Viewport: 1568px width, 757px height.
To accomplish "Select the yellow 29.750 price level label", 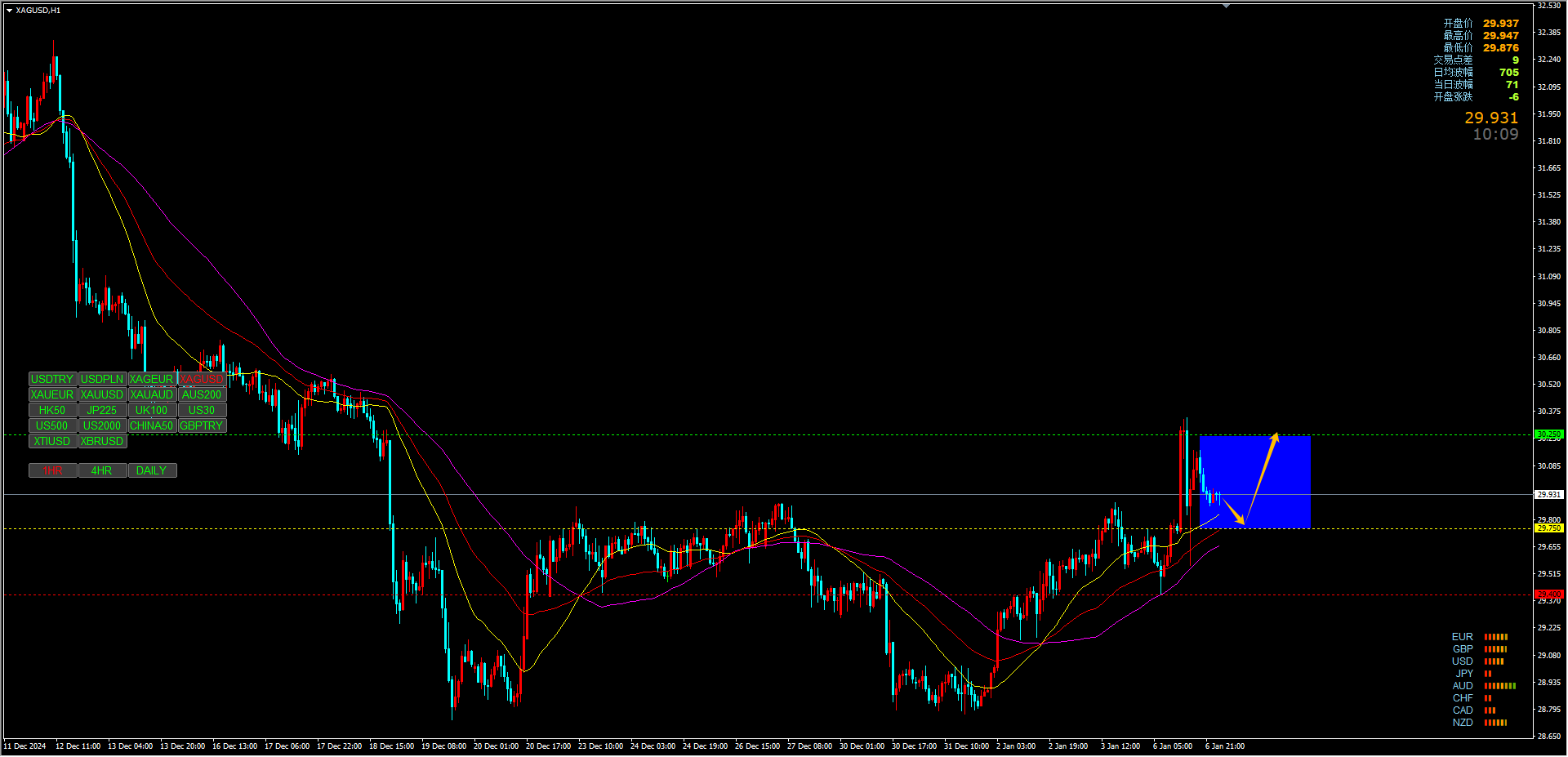I will click(1549, 528).
